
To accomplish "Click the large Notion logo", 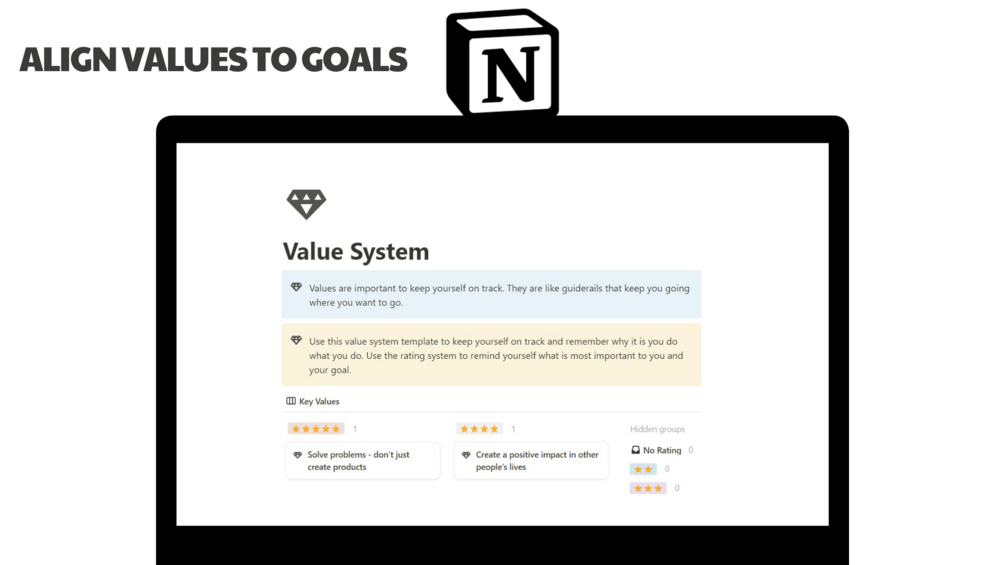I will 502,63.
